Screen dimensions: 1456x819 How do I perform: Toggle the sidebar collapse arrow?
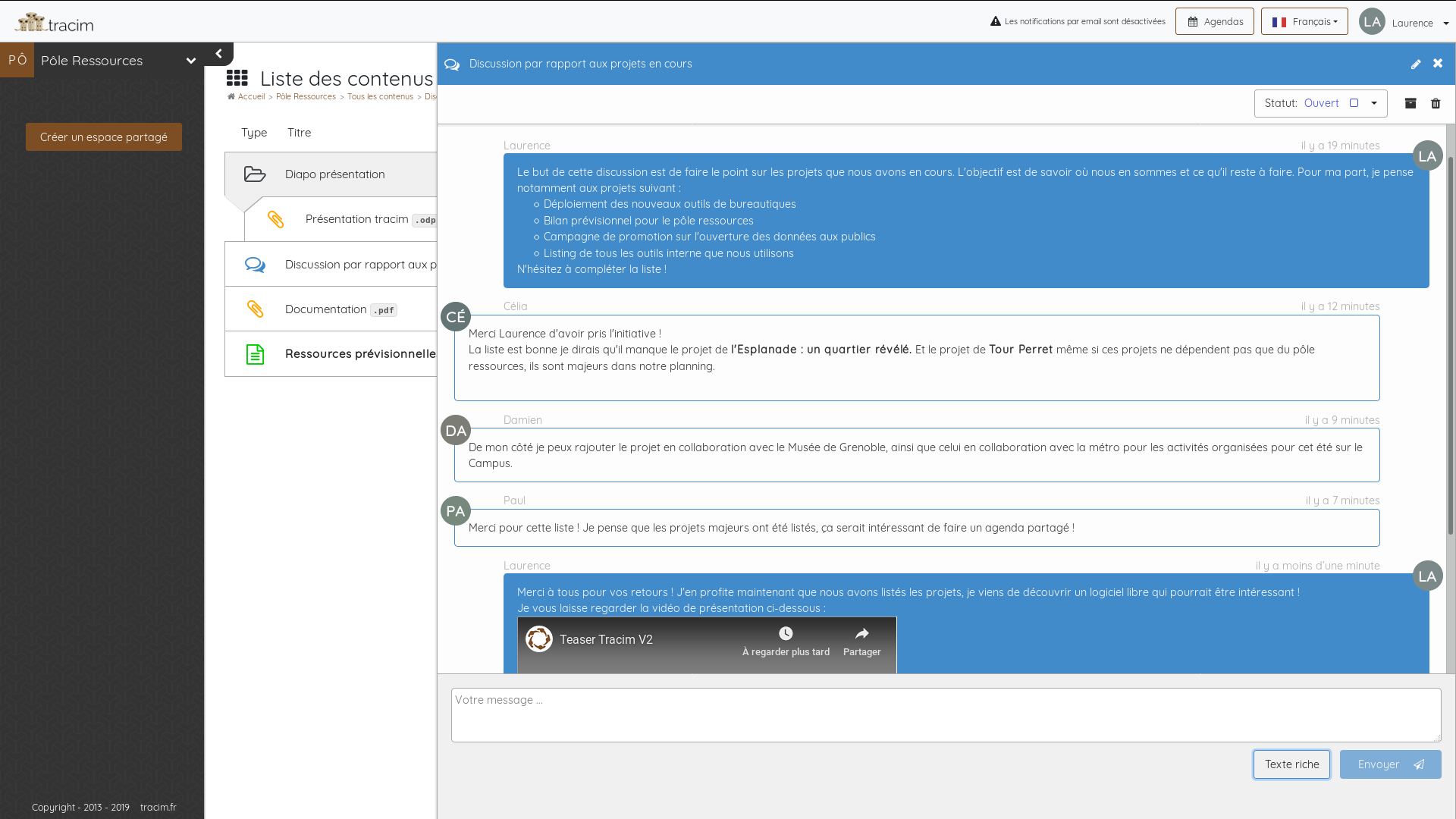pyautogui.click(x=218, y=54)
